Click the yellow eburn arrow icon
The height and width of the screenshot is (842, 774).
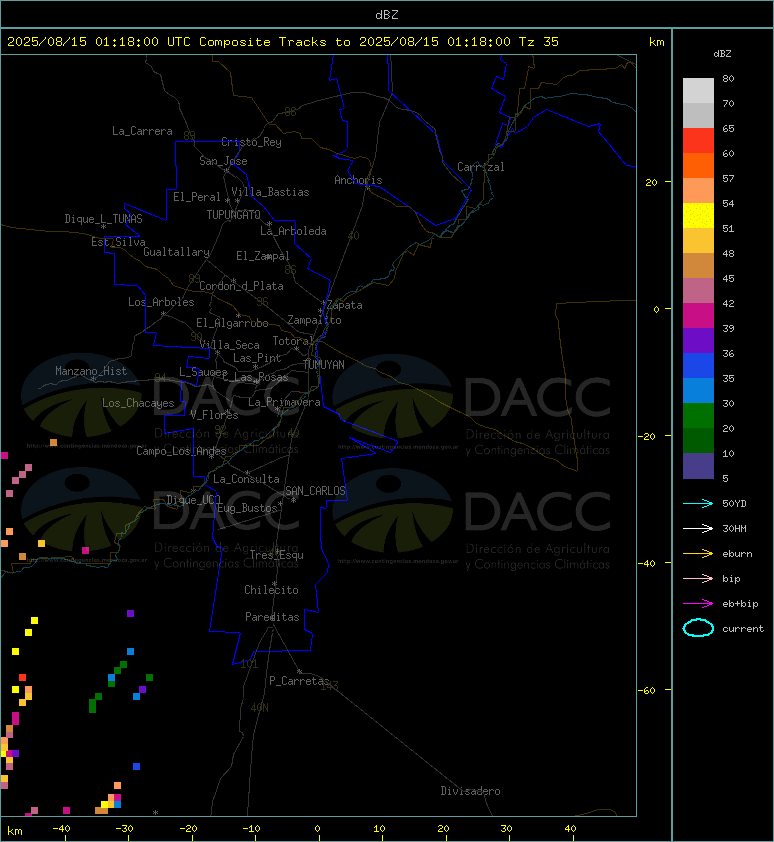698,554
